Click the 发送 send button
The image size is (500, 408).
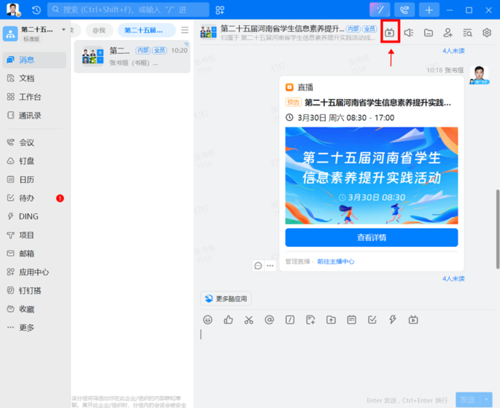click(x=468, y=399)
